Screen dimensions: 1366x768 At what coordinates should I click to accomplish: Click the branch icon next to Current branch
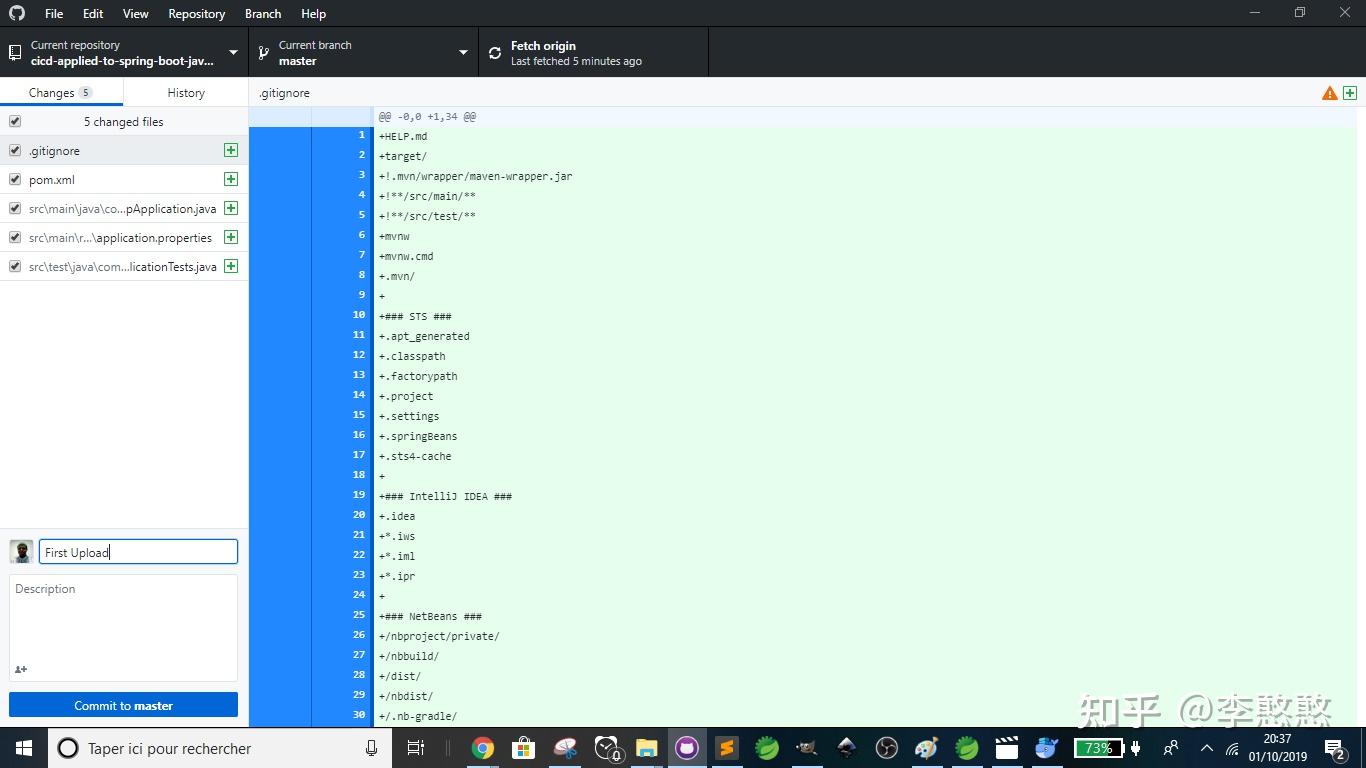click(x=262, y=52)
